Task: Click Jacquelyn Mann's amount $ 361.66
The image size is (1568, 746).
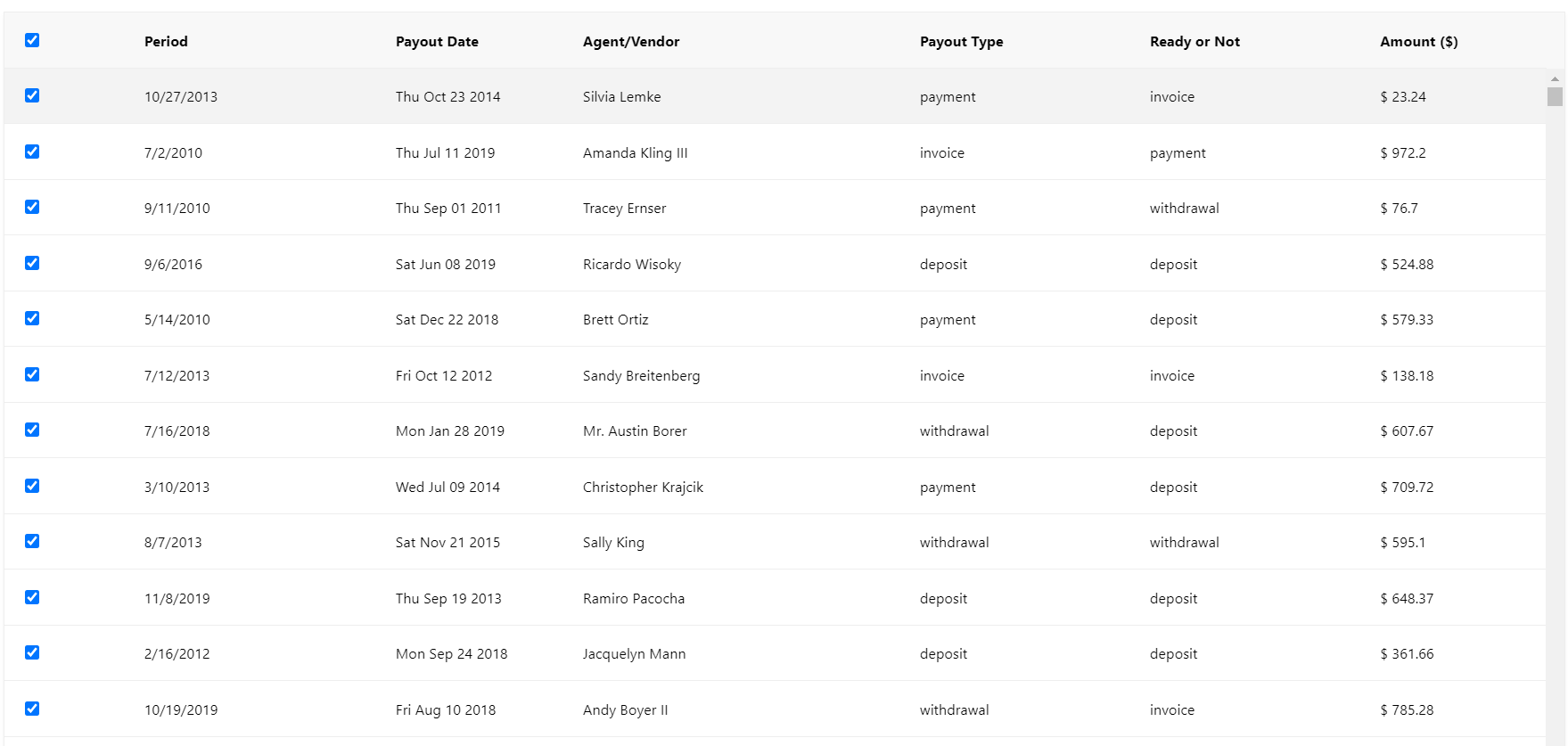Action: [x=1407, y=654]
